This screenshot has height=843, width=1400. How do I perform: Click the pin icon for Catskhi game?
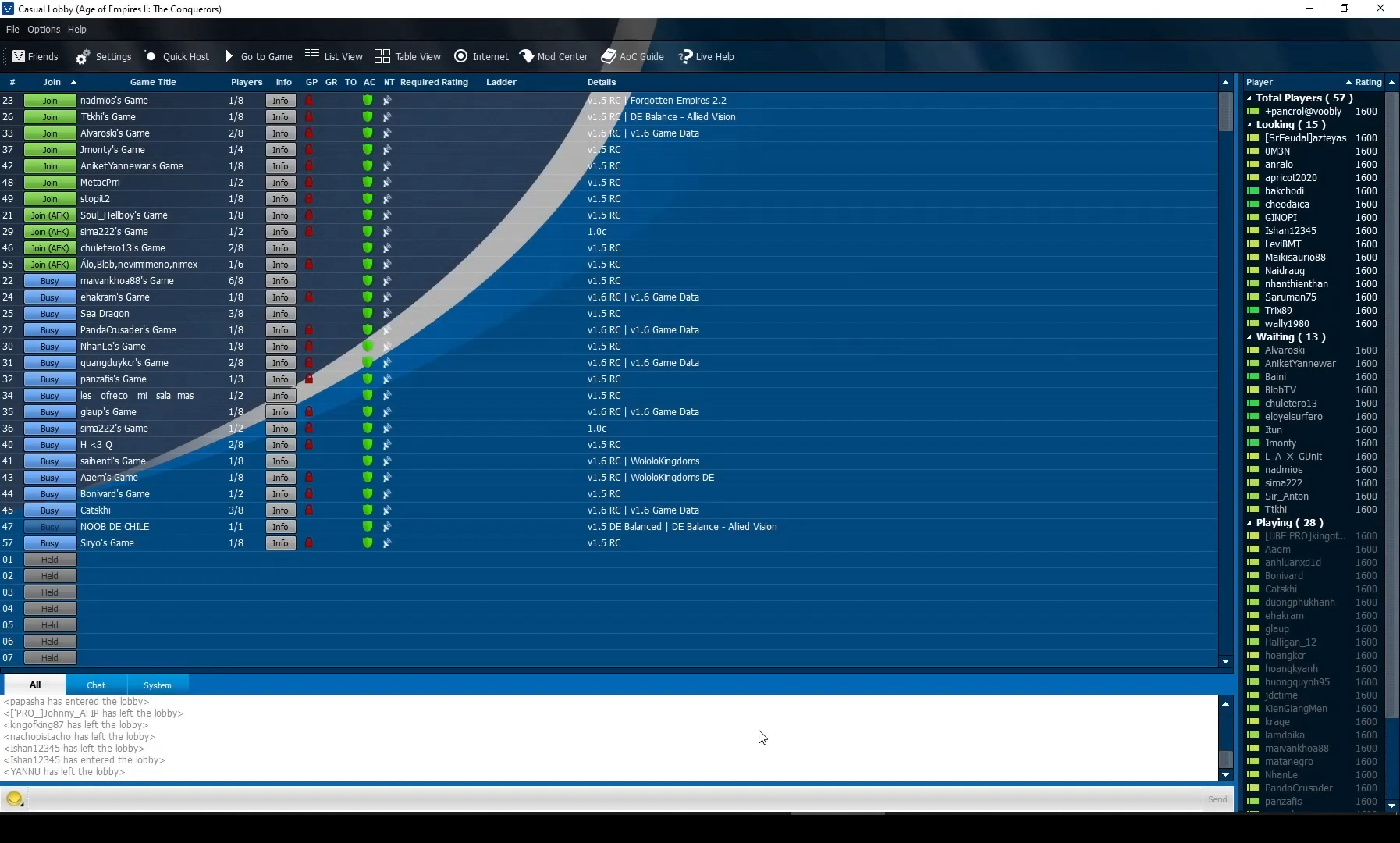(387, 510)
